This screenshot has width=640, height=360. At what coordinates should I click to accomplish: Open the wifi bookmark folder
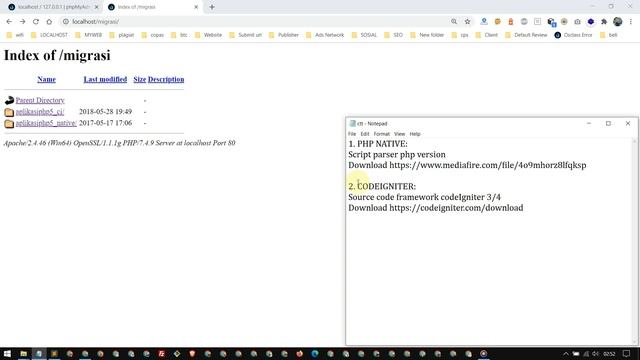15,35
